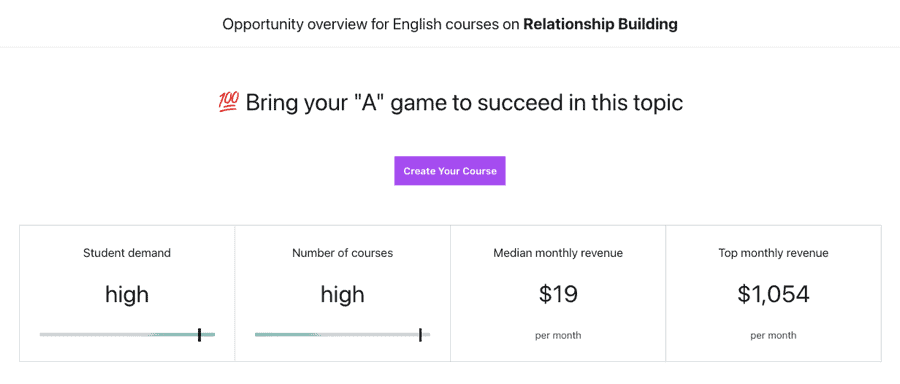
Task: Click the Relationship Building bold topic text
Action: click(x=600, y=25)
